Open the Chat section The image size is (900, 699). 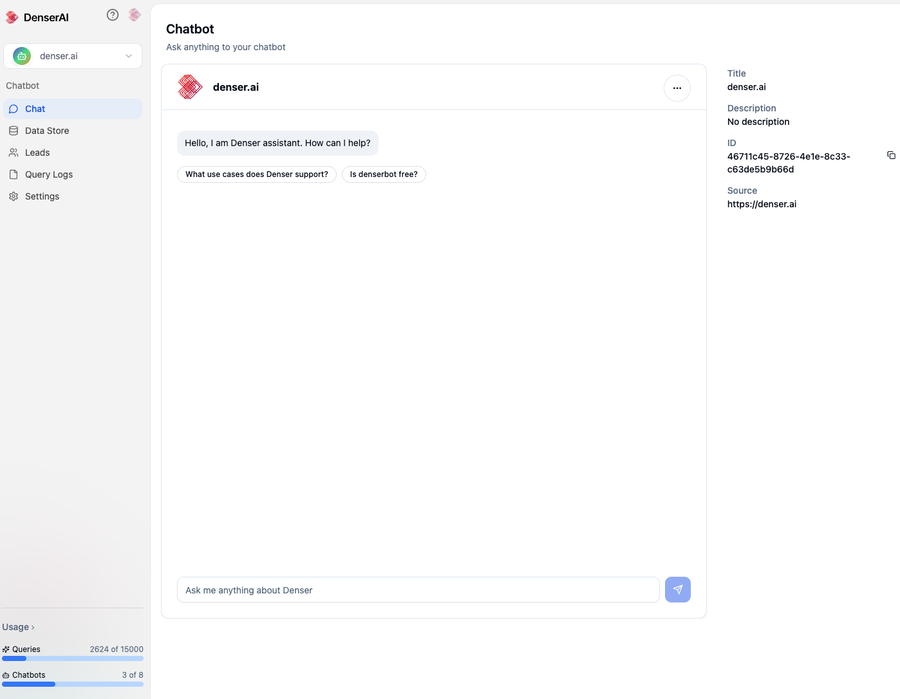point(72,108)
